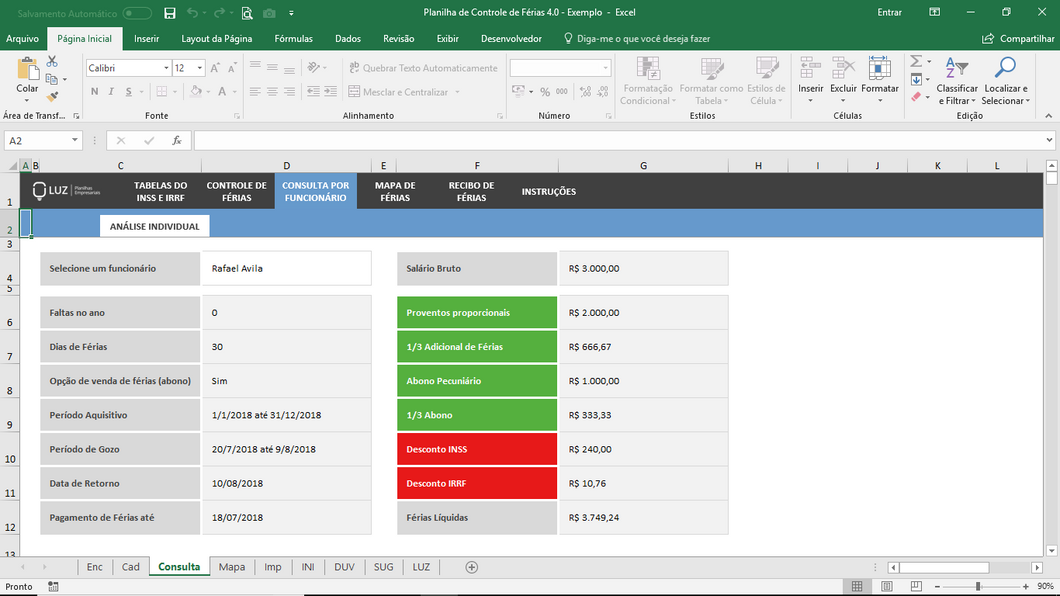Switch to the Inserir ribbon tab

point(147,39)
